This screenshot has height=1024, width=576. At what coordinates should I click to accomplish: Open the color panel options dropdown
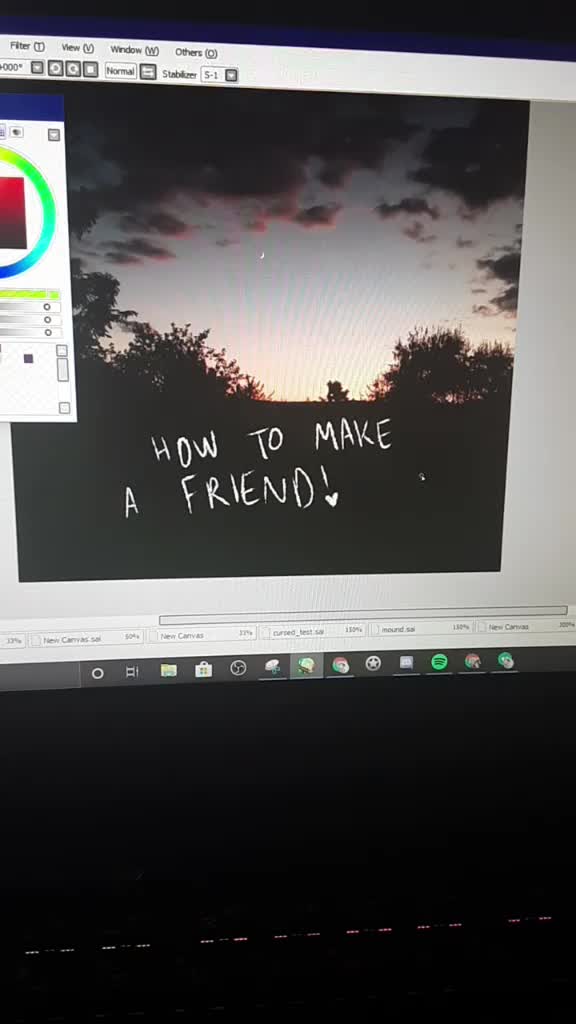pos(54,135)
